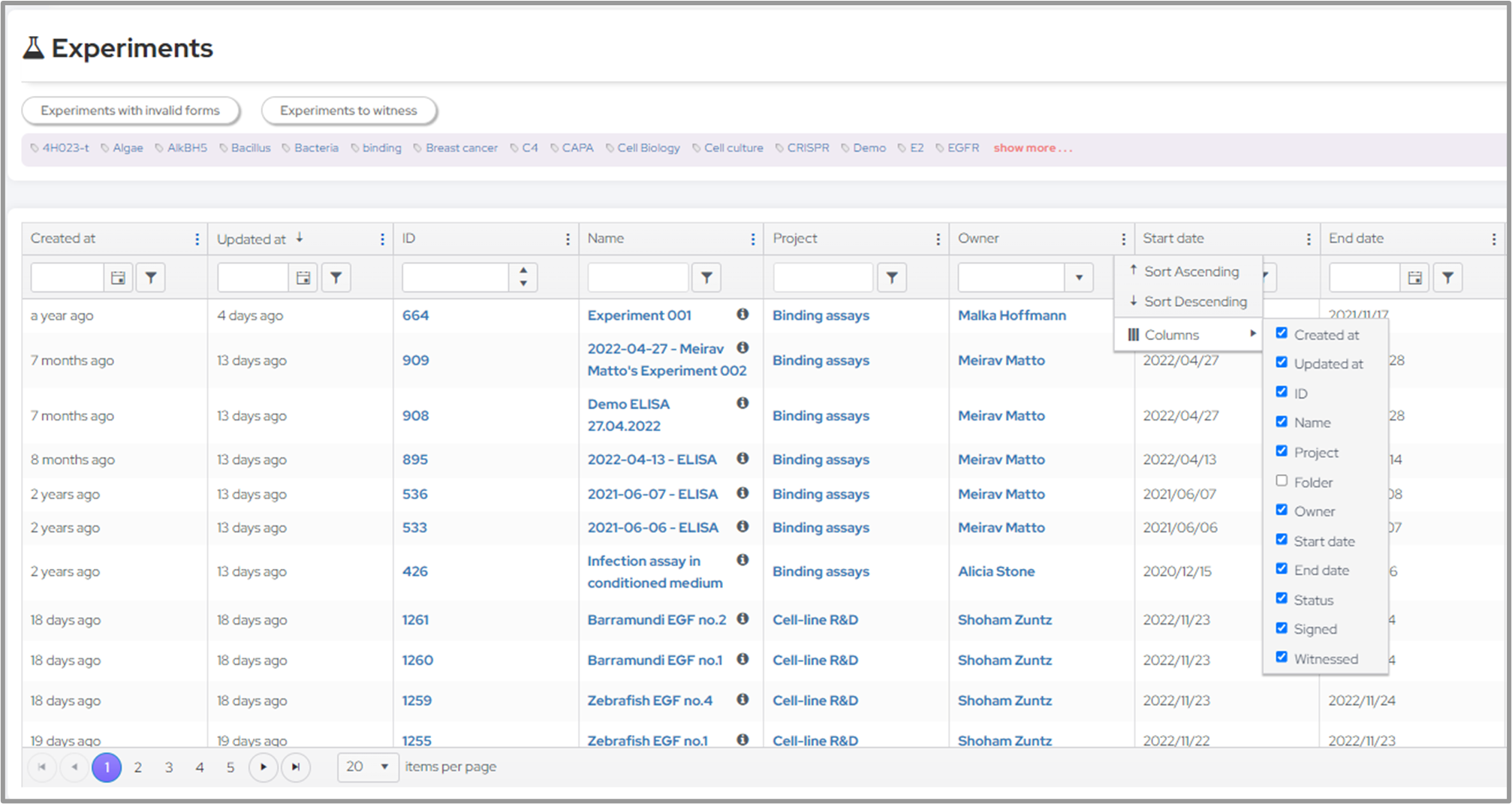Screen dimensions: 1512x804
Task: Open the items per page dropdown
Action: tap(368, 767)
